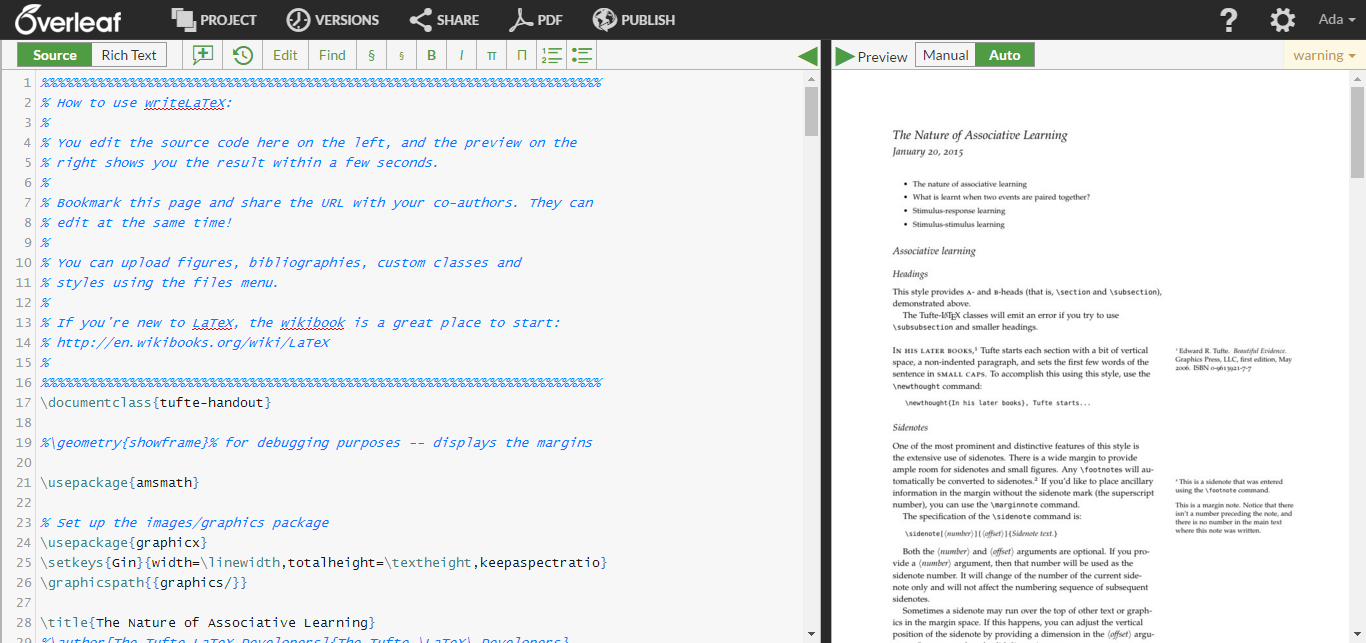Insert a bulleted list
This screenshot has width=1366, height=643.
[x=581, y=55]
